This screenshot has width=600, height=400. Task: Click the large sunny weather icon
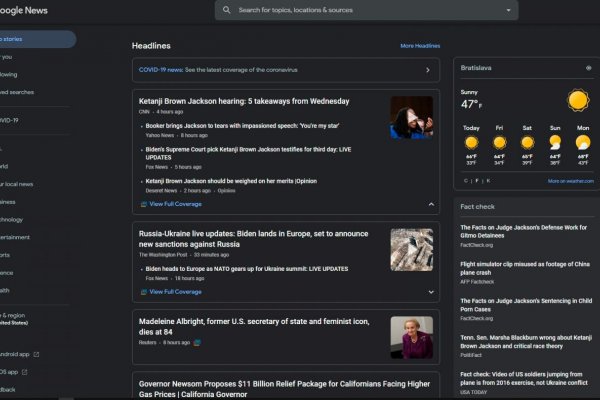(x=578, y=100)
